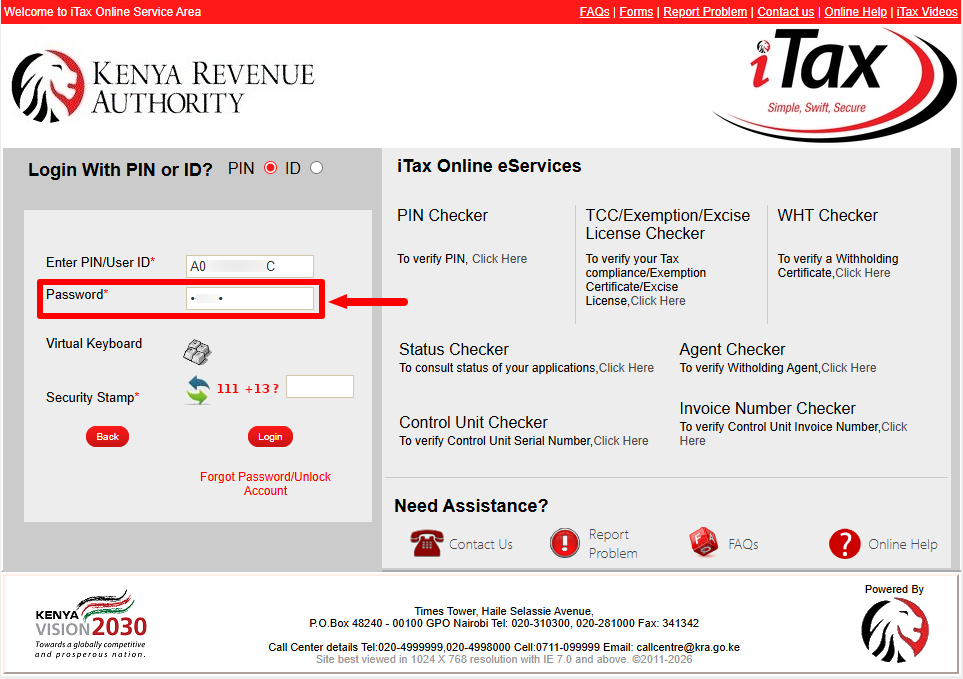Click the Virtual Keyboard label
Screen dimensions: 963x679
pos(94,344)
